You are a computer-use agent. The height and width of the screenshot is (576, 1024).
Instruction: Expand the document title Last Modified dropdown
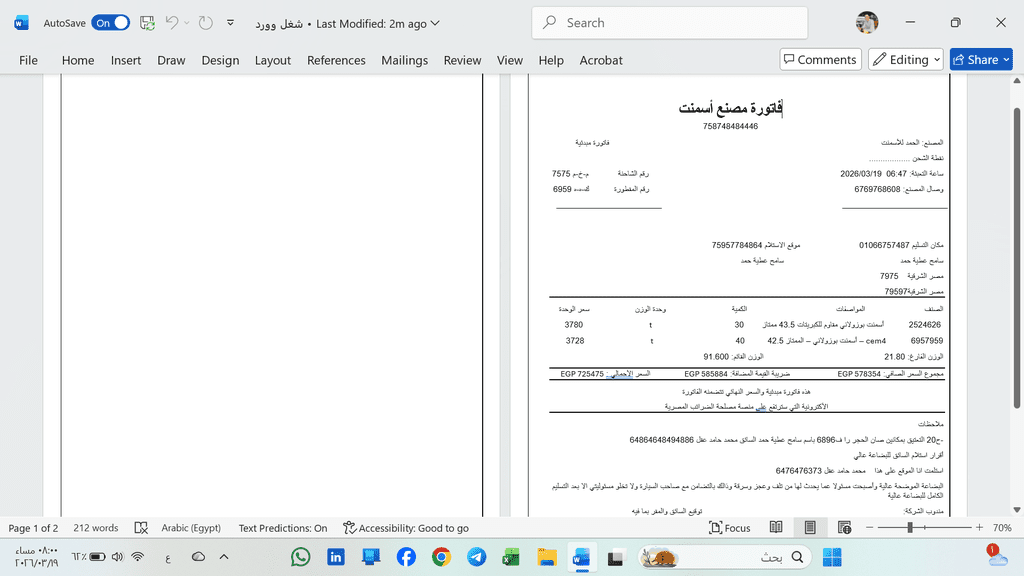coord(436,24)
